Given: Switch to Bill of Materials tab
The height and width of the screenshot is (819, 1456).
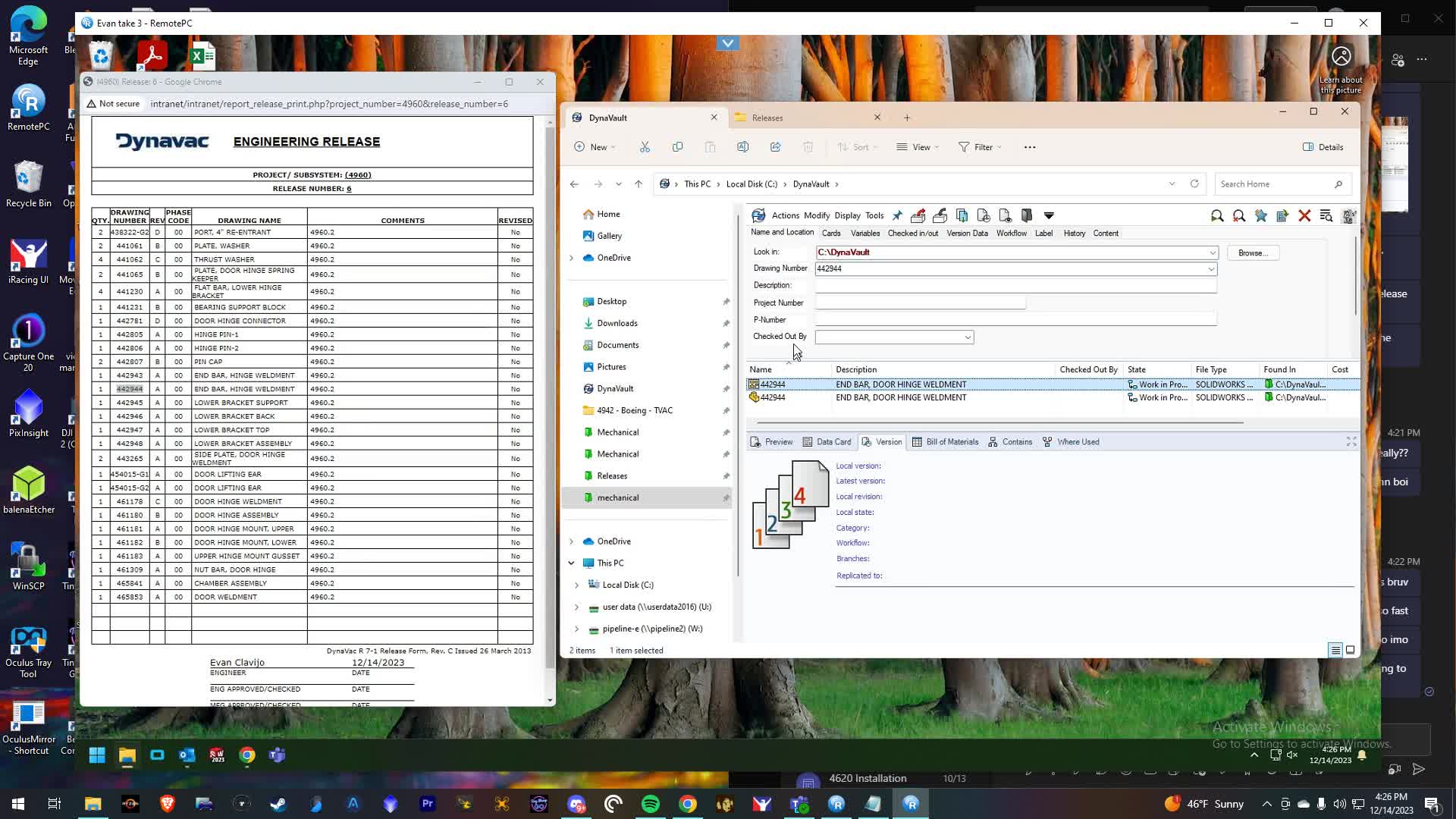Looking at the screenshot, I should 945,442.
